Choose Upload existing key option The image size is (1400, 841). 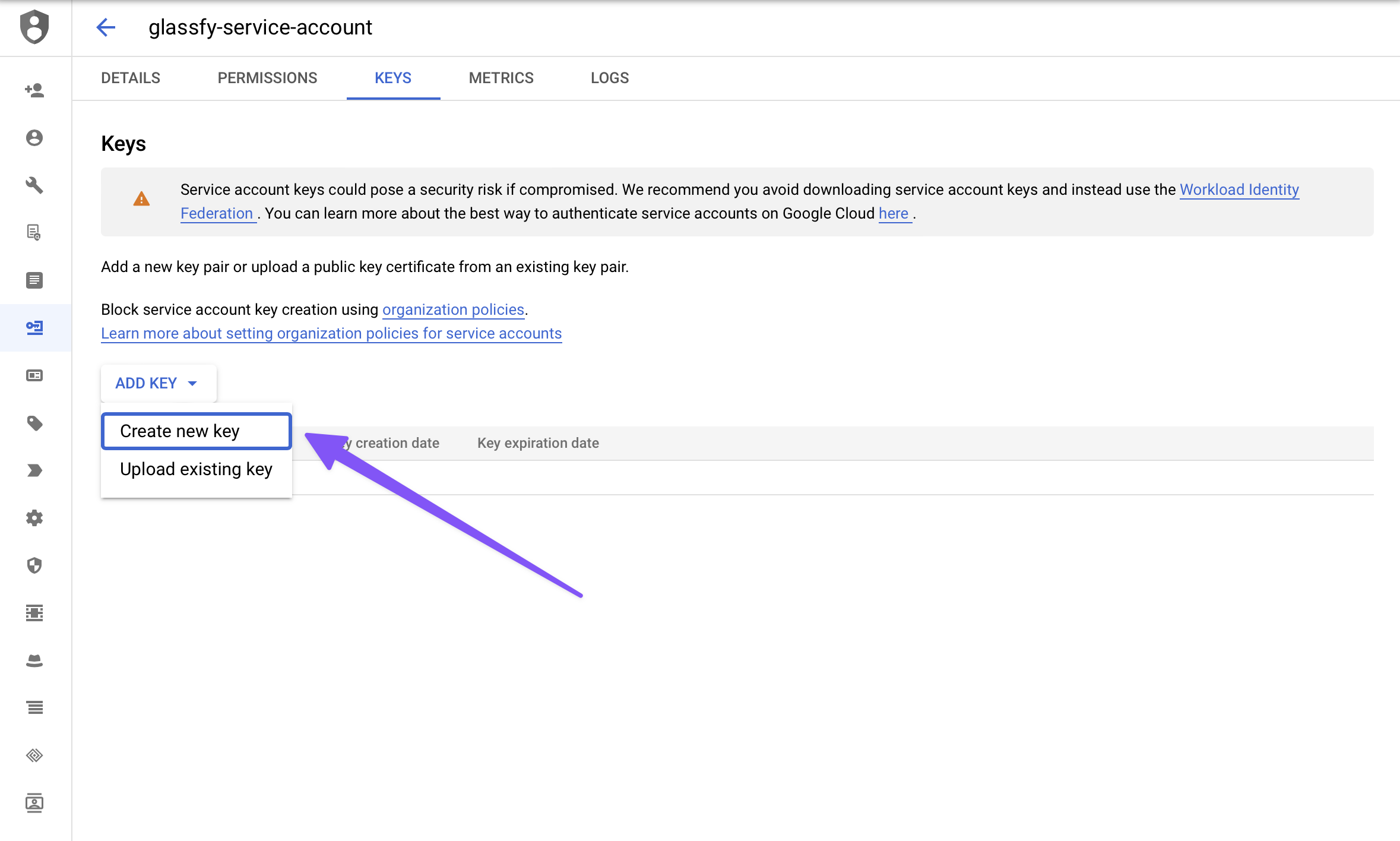[x=196, y=469]
